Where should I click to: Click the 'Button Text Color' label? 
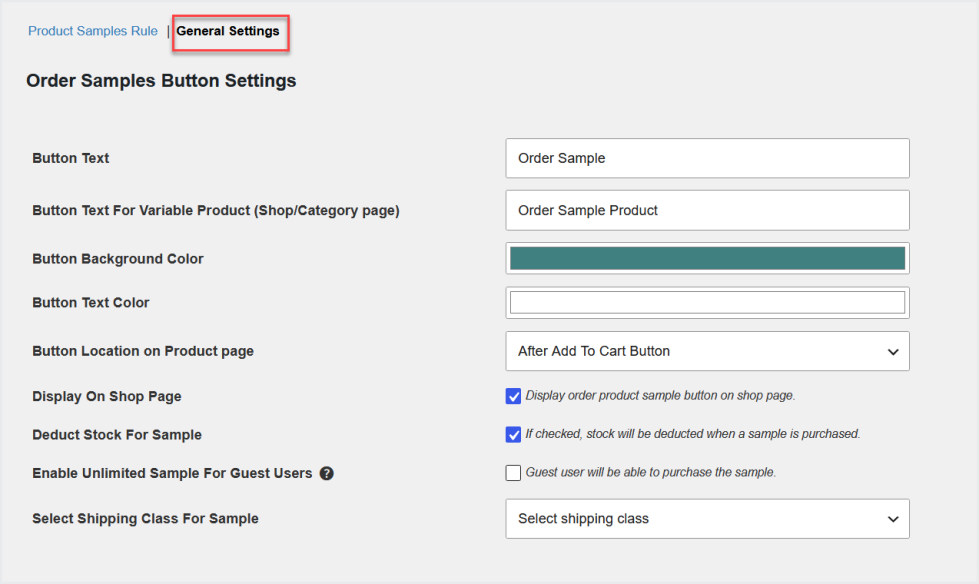pyautogui.click(x=91, y=302)
